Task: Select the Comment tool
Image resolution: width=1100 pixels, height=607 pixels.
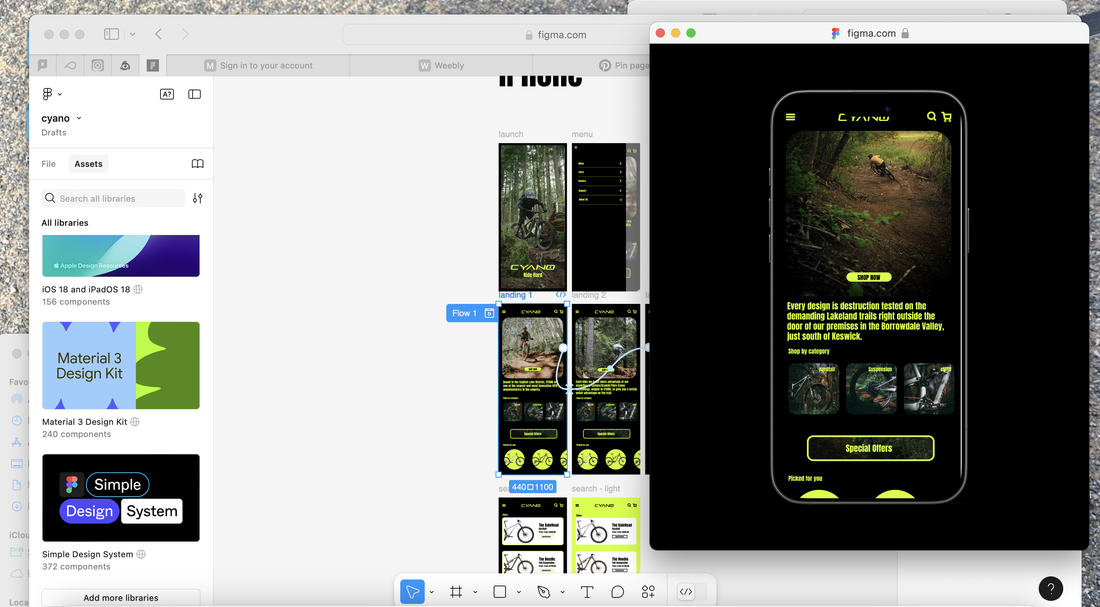Action: pos(617,592)
